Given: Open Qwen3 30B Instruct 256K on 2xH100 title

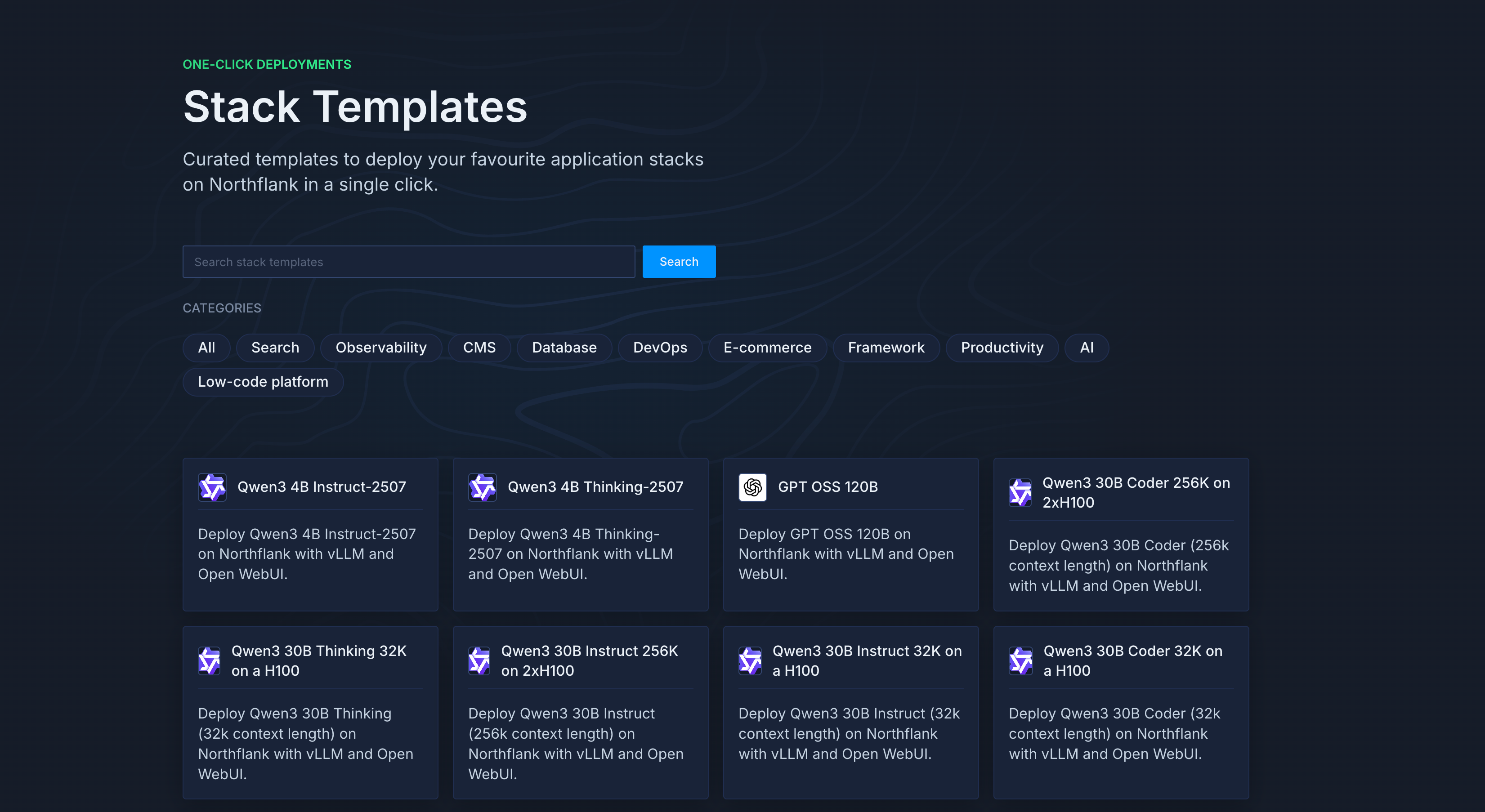Looking at the screenshot, I should tap(590, 660).
